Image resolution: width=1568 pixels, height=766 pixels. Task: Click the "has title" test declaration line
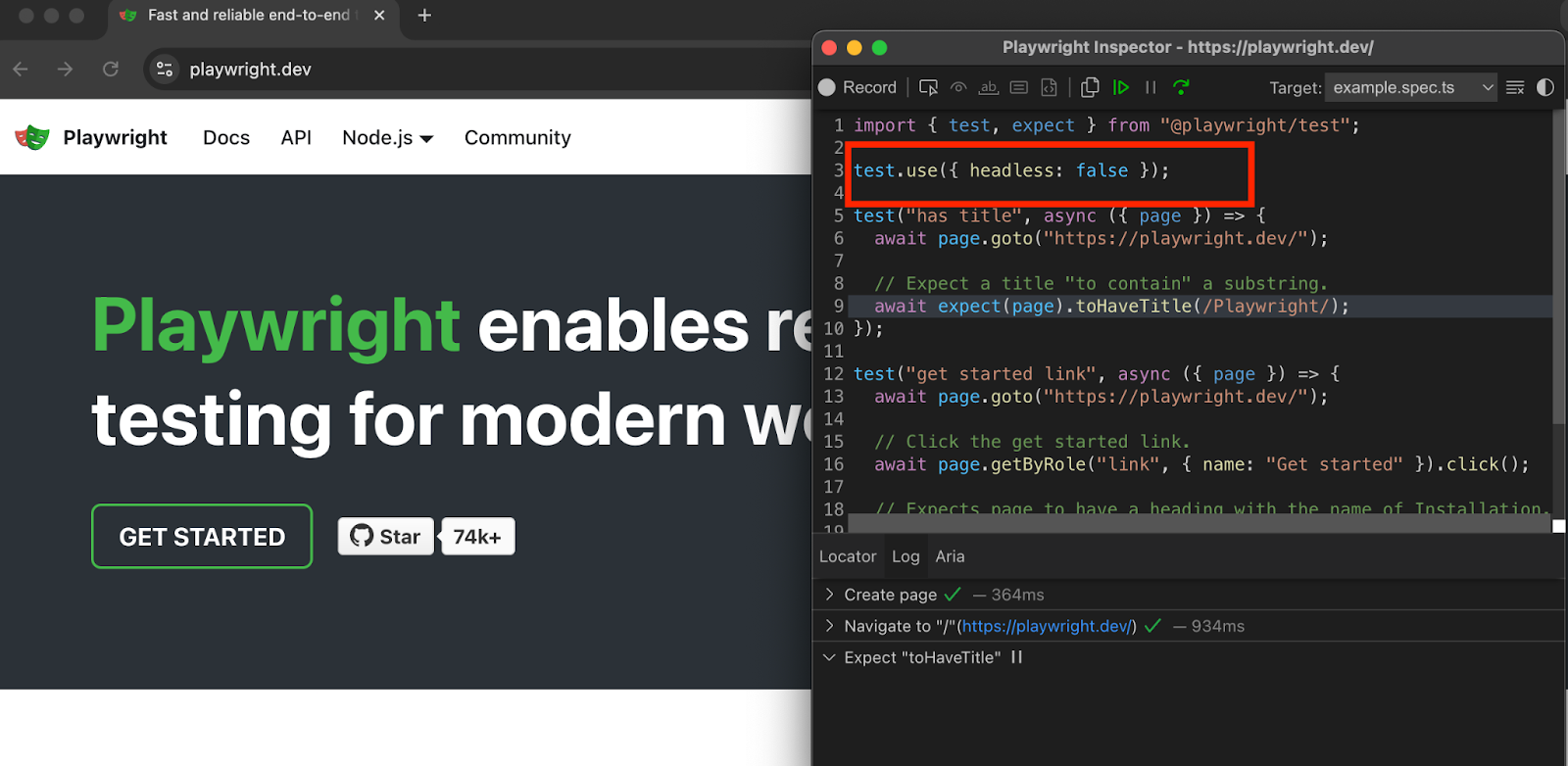click(1059, 215)
